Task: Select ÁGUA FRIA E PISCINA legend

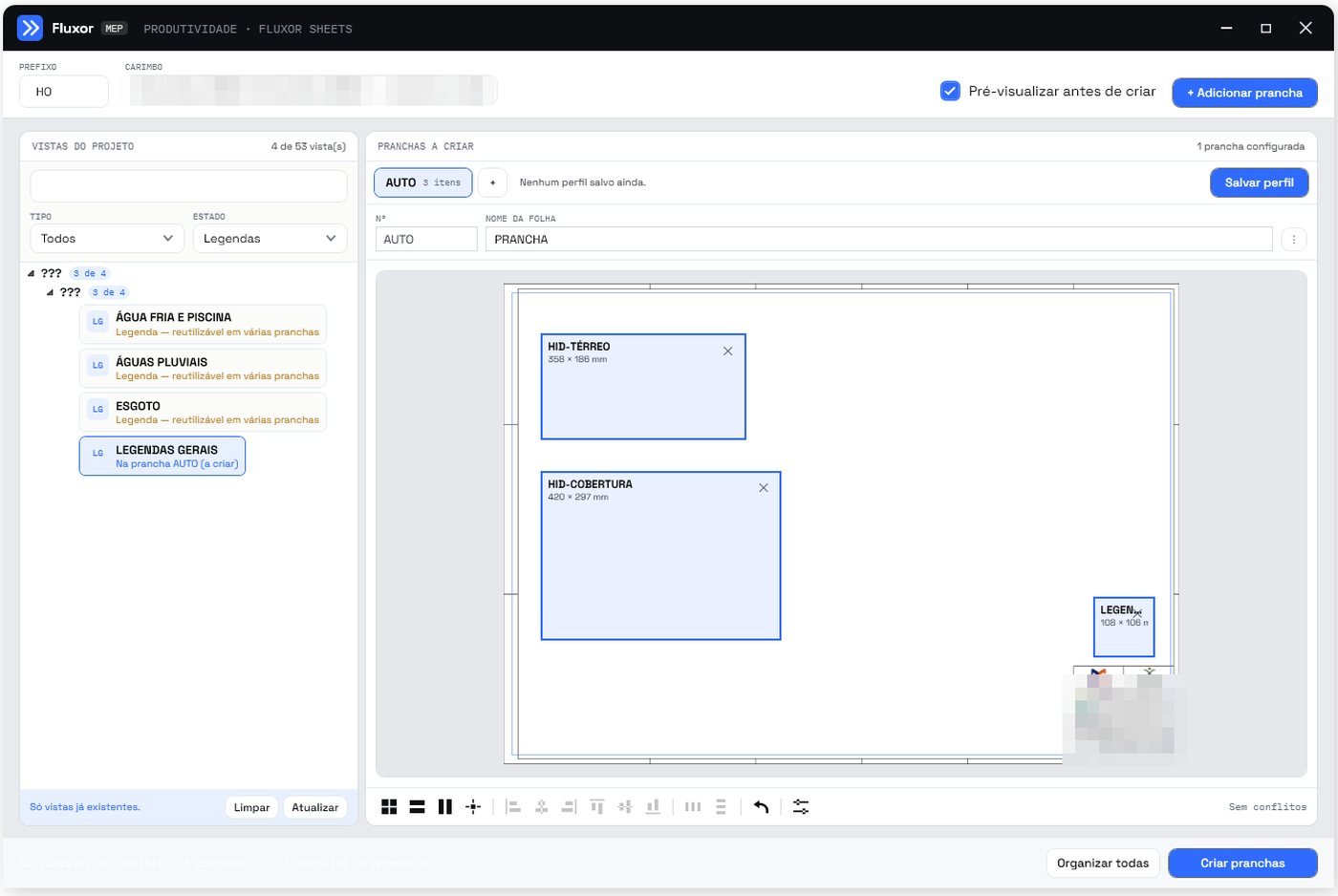Action: pyautogui.click(x=203, y=324)
